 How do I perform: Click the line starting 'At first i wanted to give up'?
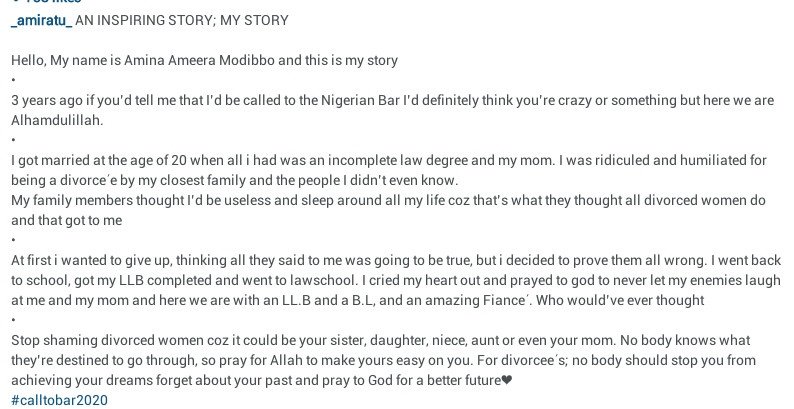tap(396, 261)
